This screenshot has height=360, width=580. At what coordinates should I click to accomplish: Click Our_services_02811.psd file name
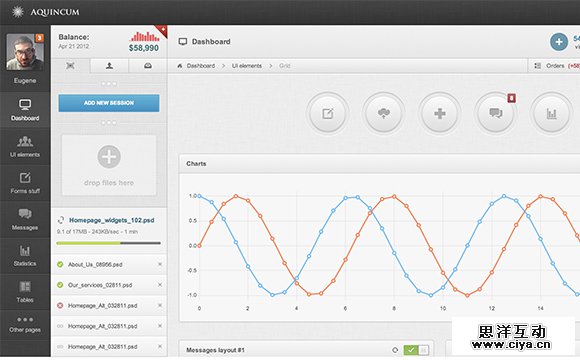[x=100, y=285]
